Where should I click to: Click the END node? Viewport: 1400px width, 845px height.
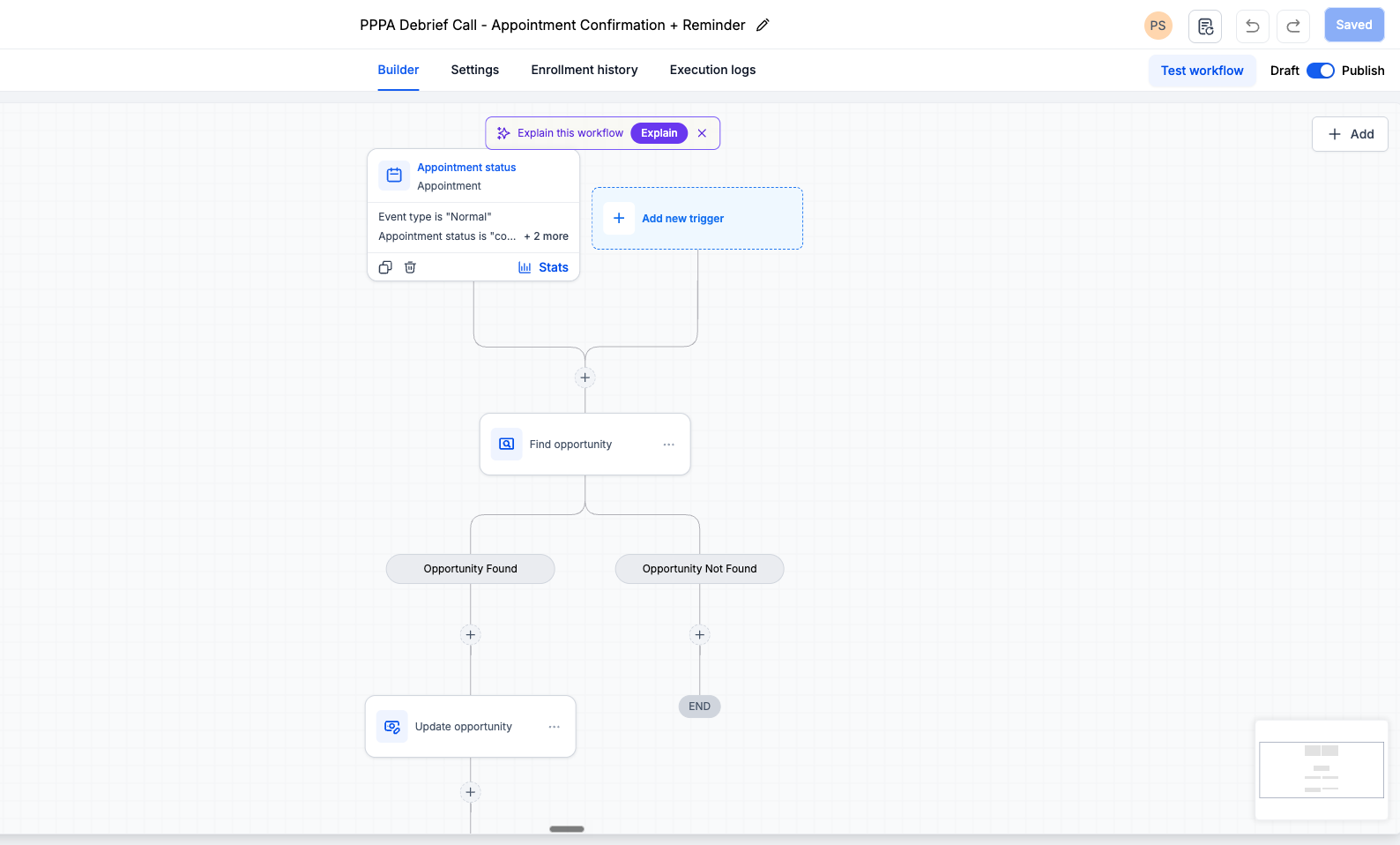click(x=700, y=707)
